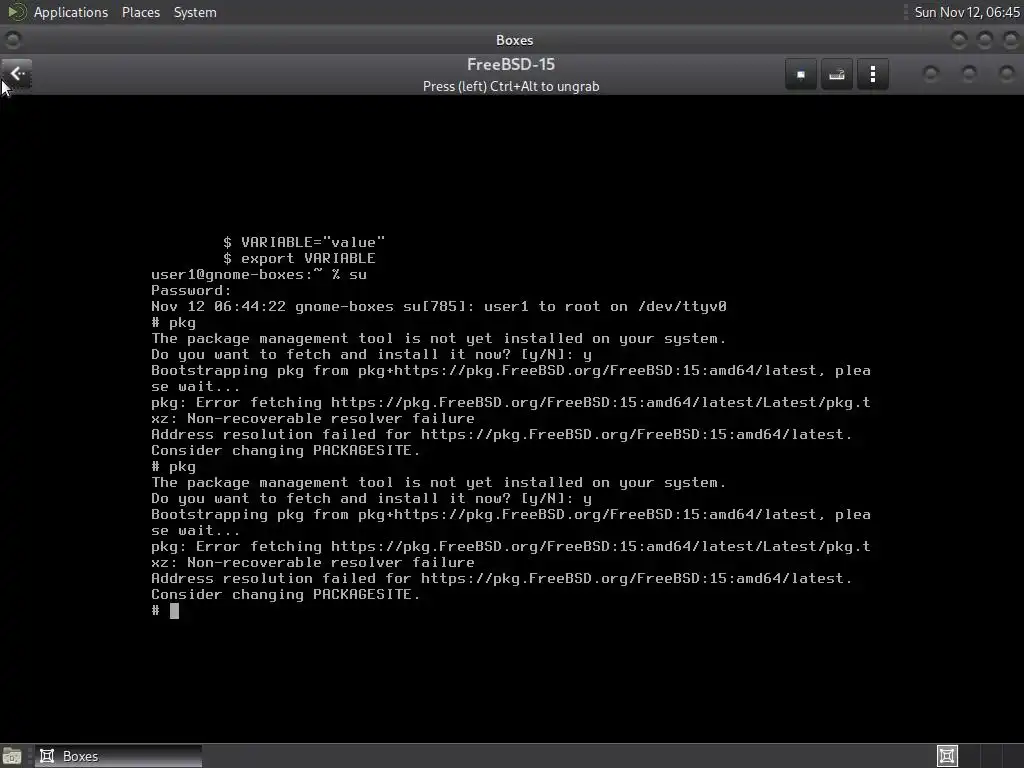The width and height of the screenshot is (1024, 768).
Task: Open the Places menu
Action: point(141,12)
